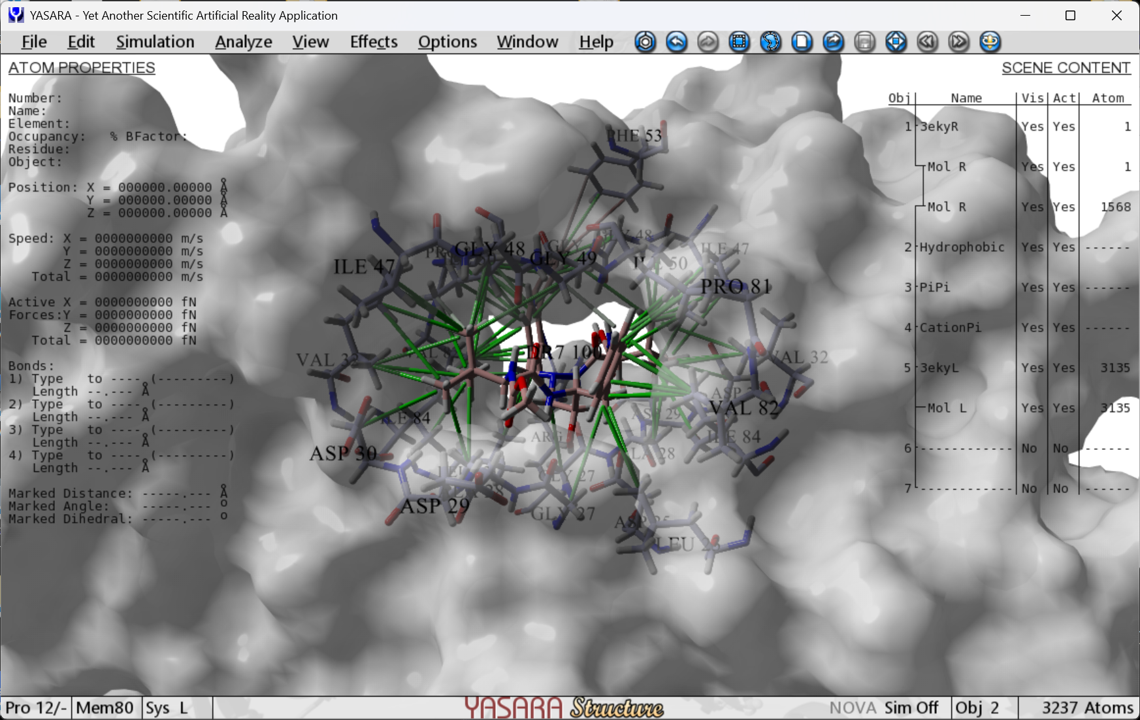Click the greyed save disk icon
1140x720 pixels.
click(864, 41)
